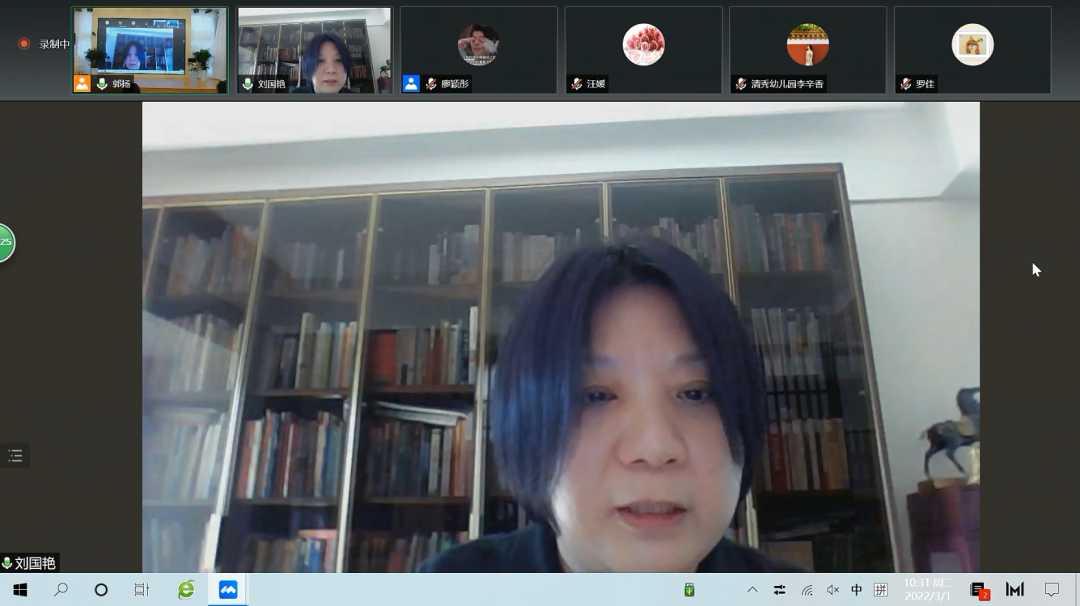Open the notification center icon
The image size is (1080, 606).
[1052, 590]
